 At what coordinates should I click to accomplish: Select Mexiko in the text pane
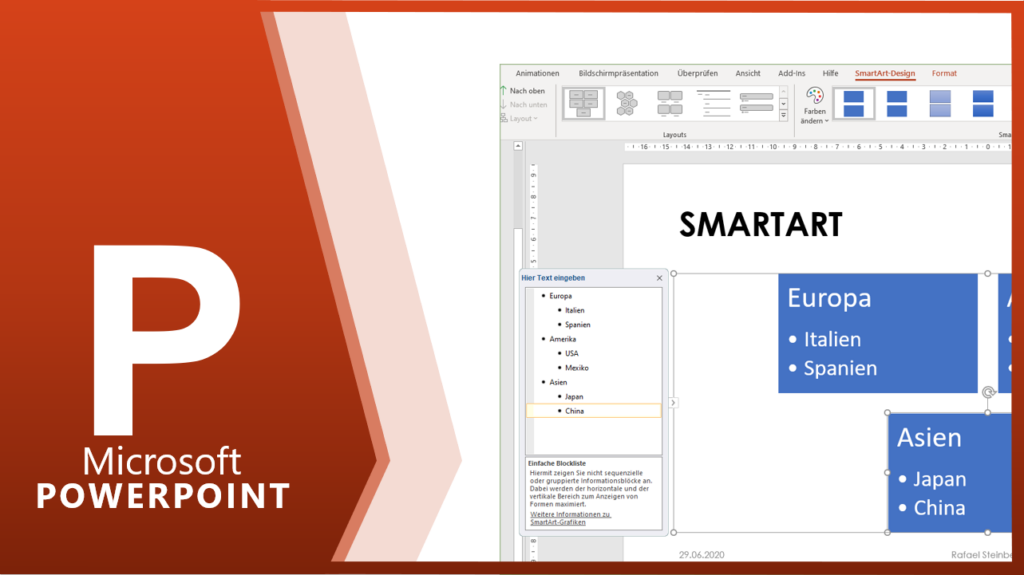point(577,368)
